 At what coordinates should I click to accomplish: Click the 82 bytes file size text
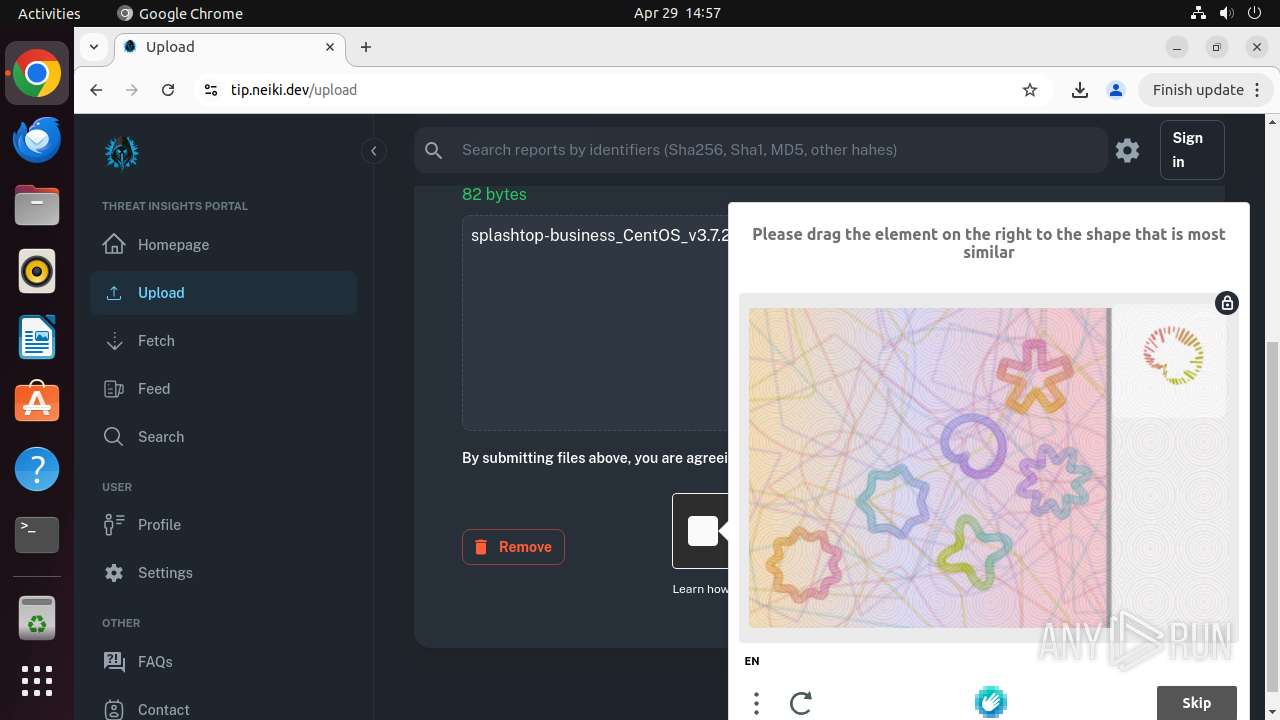tap(494, 194)
